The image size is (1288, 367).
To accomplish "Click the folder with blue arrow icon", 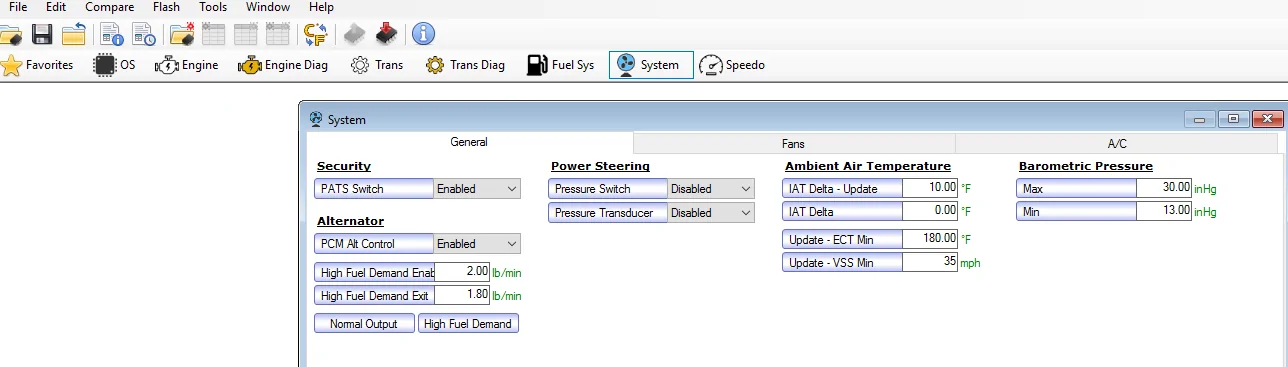I will (x=73, y=35).
